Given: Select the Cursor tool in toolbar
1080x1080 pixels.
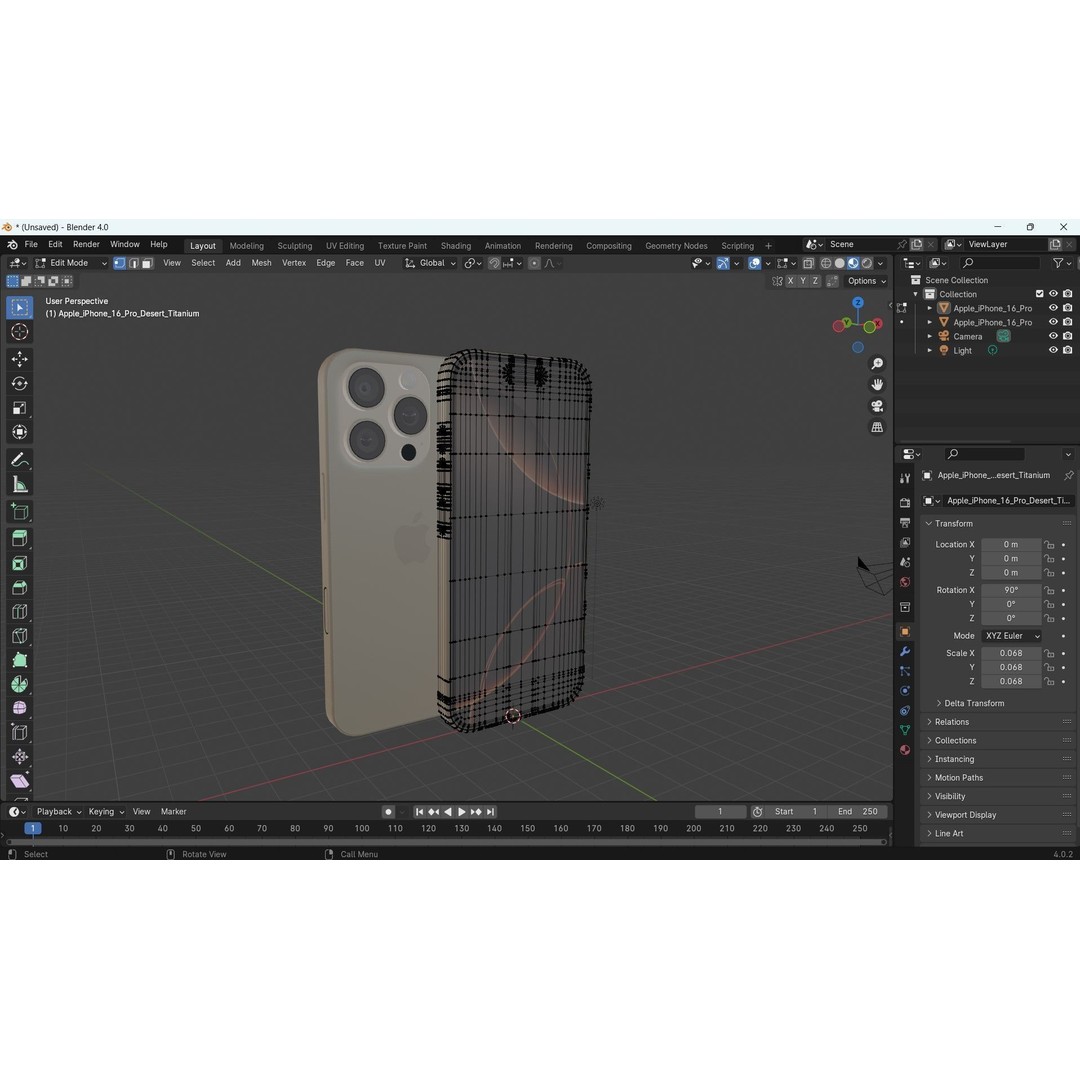Looking at the screenshot, I should (x=19, y=332).
